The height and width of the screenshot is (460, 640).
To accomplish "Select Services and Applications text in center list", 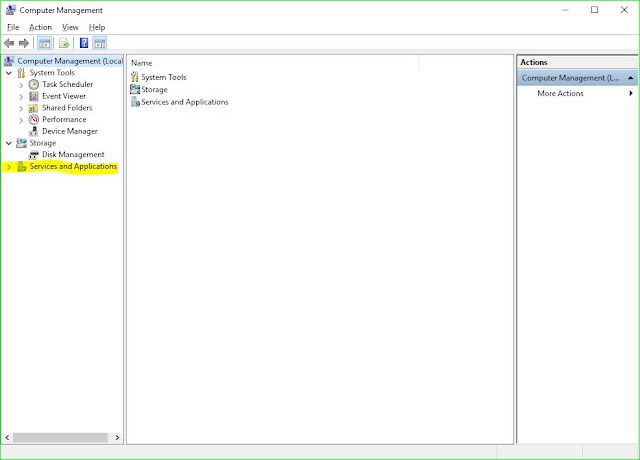I will [x=185, y=102].
